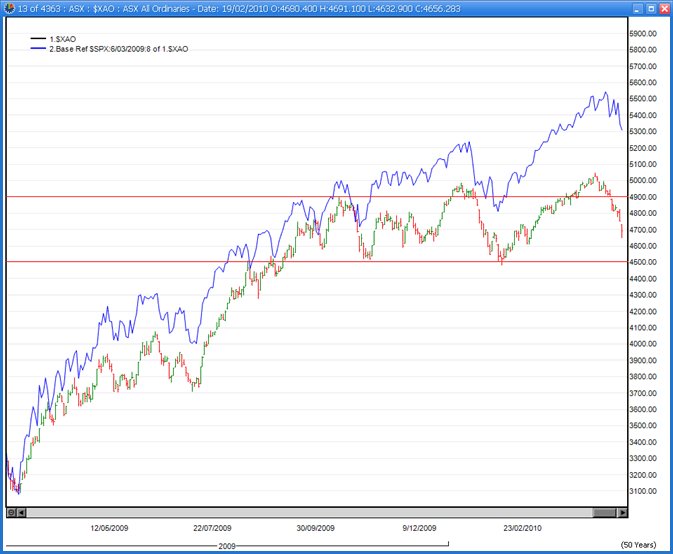
Task: Minimize the chart window
Action: (637, 9)
